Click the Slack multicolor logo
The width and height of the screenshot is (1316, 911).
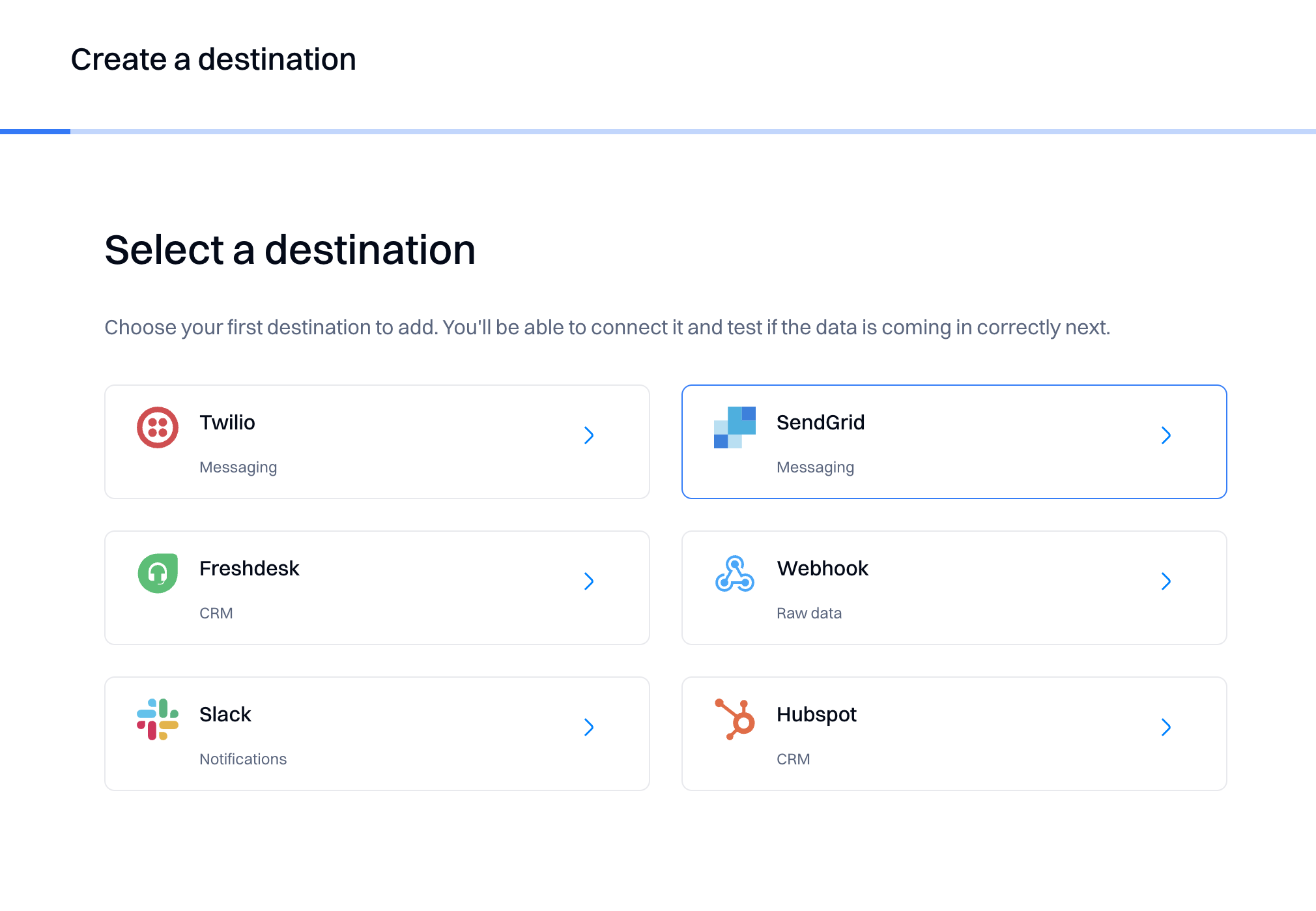(x=157, y=719)
